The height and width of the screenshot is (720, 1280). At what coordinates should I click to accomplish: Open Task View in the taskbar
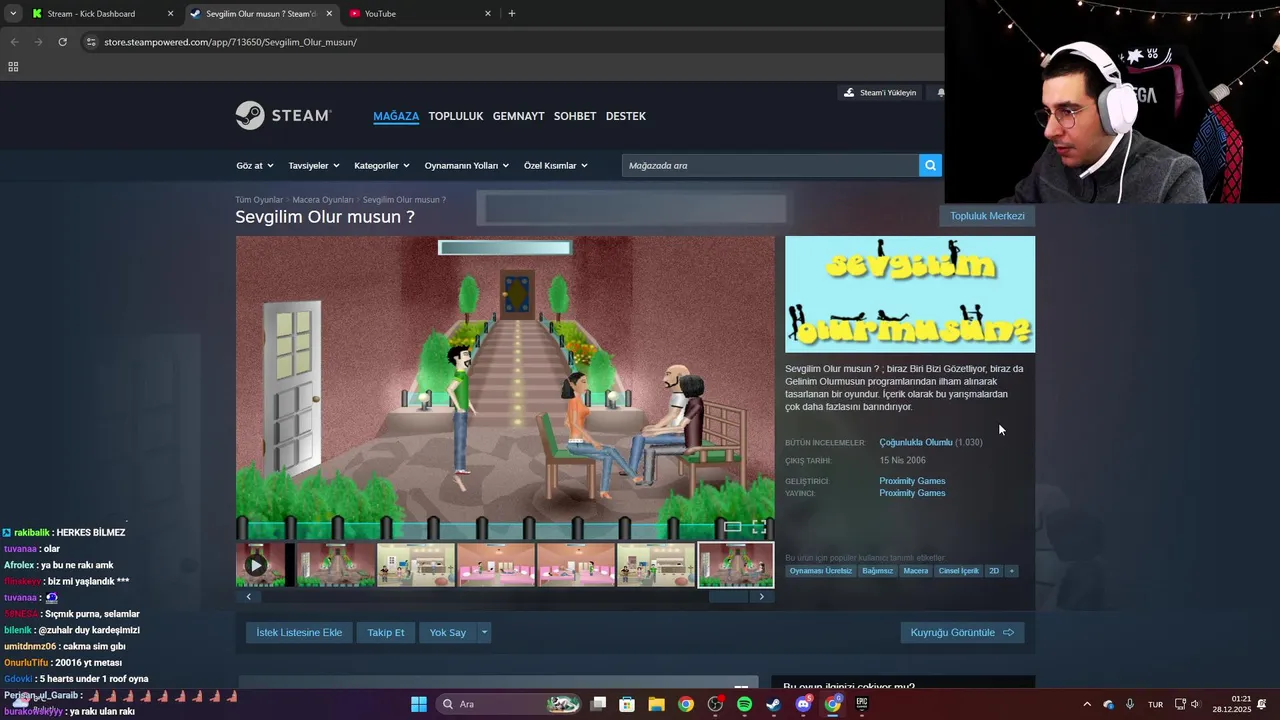tap(598, 704)
